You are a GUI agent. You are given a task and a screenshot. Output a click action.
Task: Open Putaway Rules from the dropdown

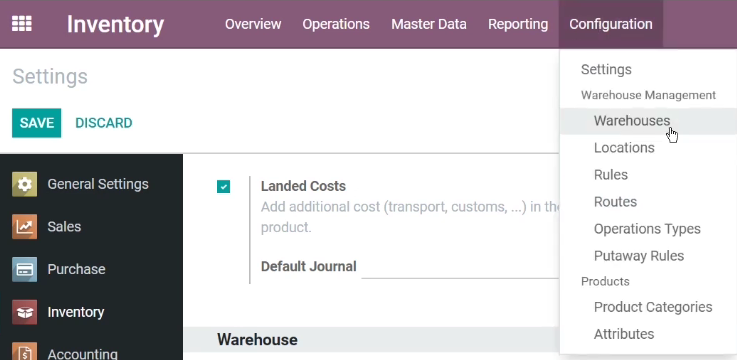[639, 256]
